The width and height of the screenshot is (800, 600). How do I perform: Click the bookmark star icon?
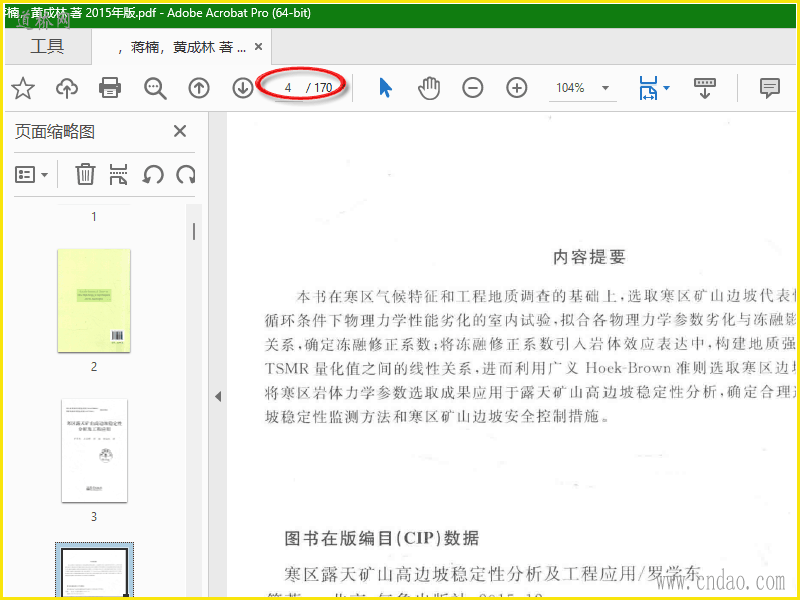pyautogui.click(x=23, y=88)
